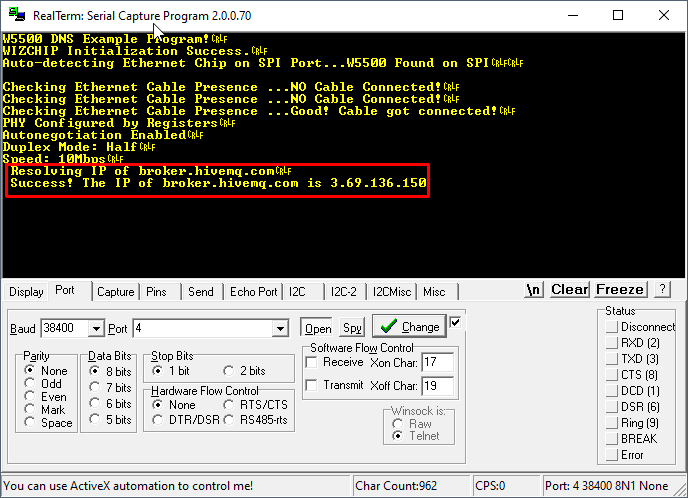
Task: Expand the Port dropdown arrow
Action: tap(280, 328)
